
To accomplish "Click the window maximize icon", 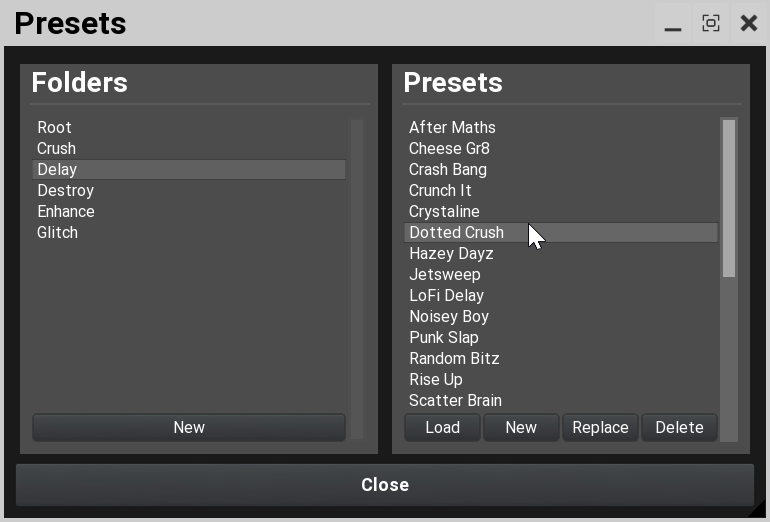I will tap(711, 23).
